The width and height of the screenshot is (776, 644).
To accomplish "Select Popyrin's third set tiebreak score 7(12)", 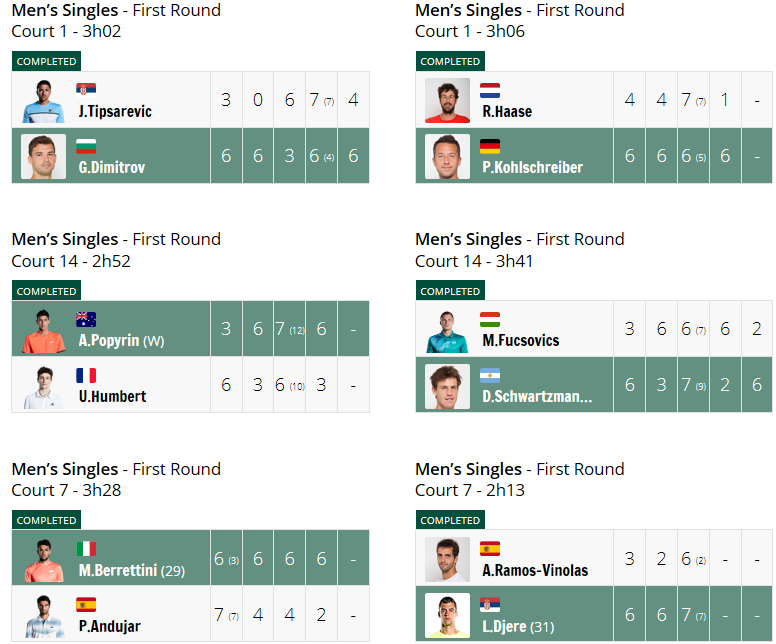I will tap(290, 329).
